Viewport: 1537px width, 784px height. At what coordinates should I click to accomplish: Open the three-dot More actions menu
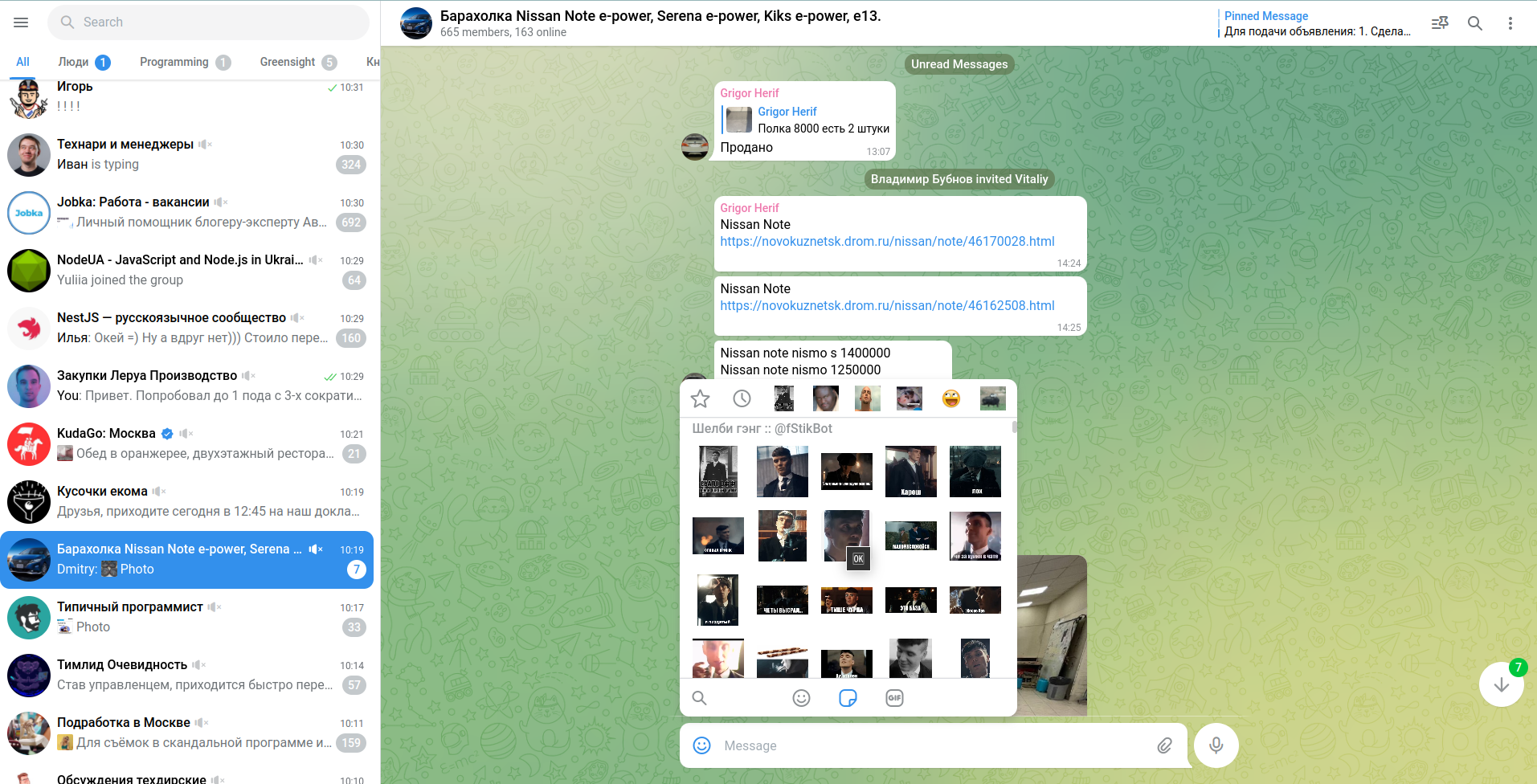click(x=1510, y=23)
